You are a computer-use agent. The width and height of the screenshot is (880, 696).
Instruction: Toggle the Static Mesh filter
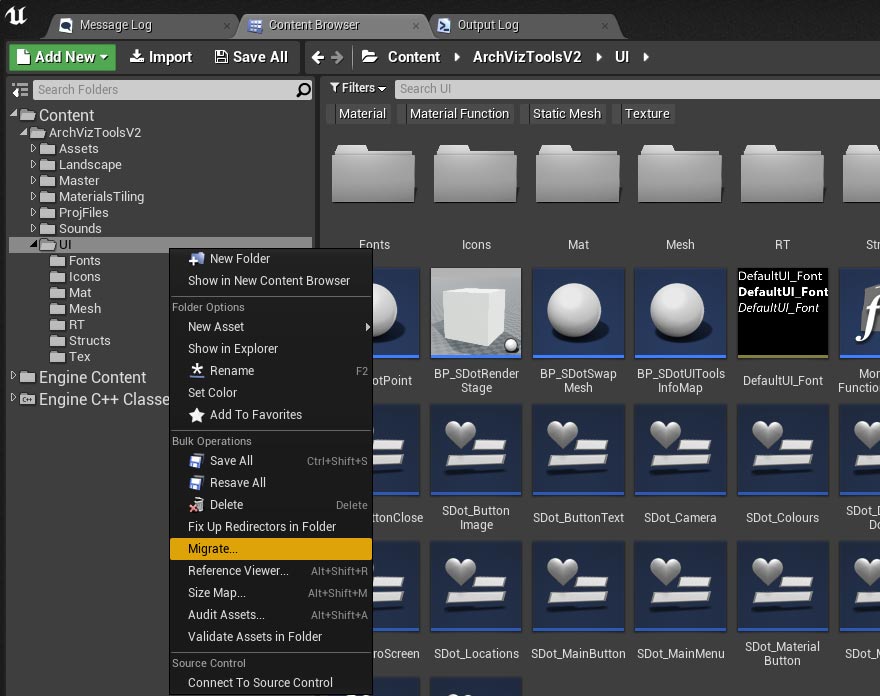tap(563, 114)
